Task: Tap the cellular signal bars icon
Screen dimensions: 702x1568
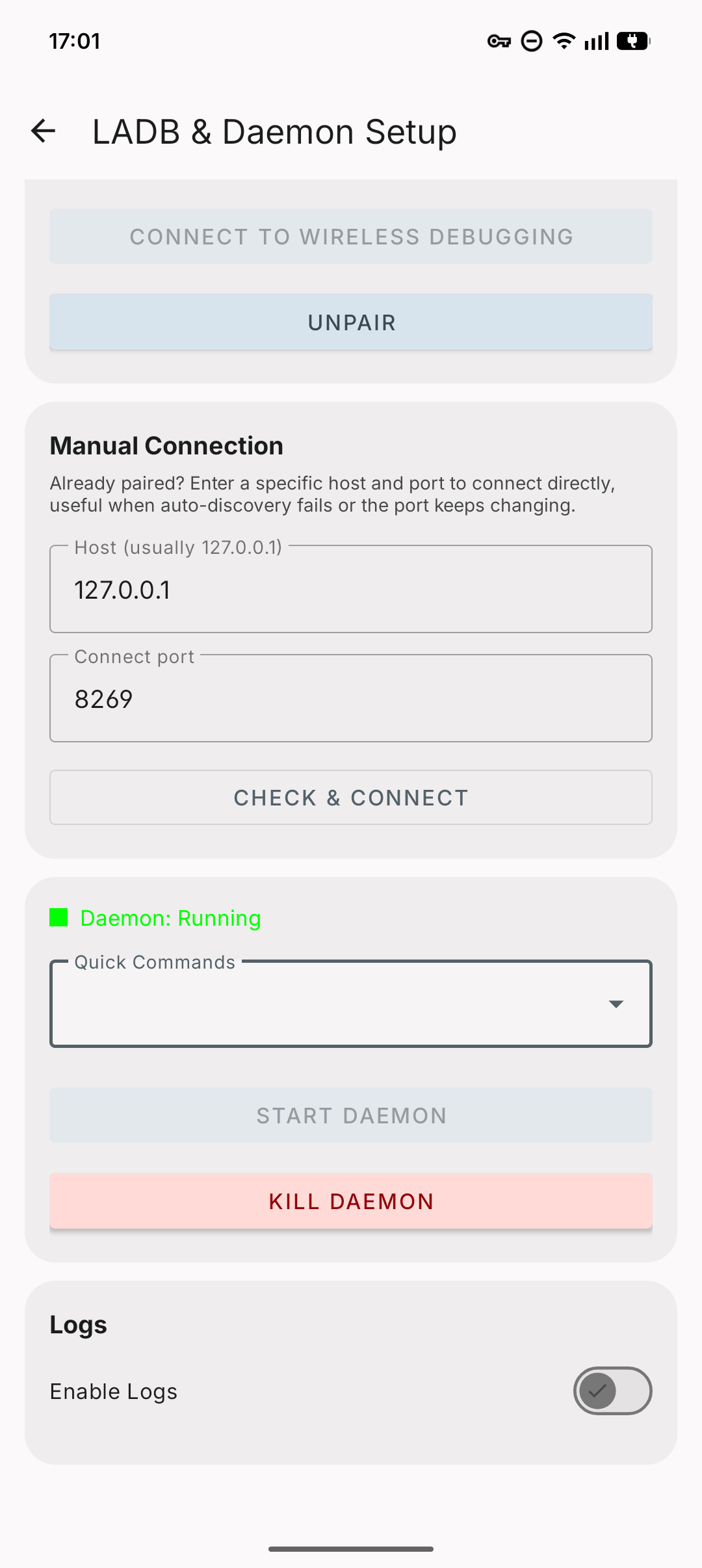Action: point(597,41)
